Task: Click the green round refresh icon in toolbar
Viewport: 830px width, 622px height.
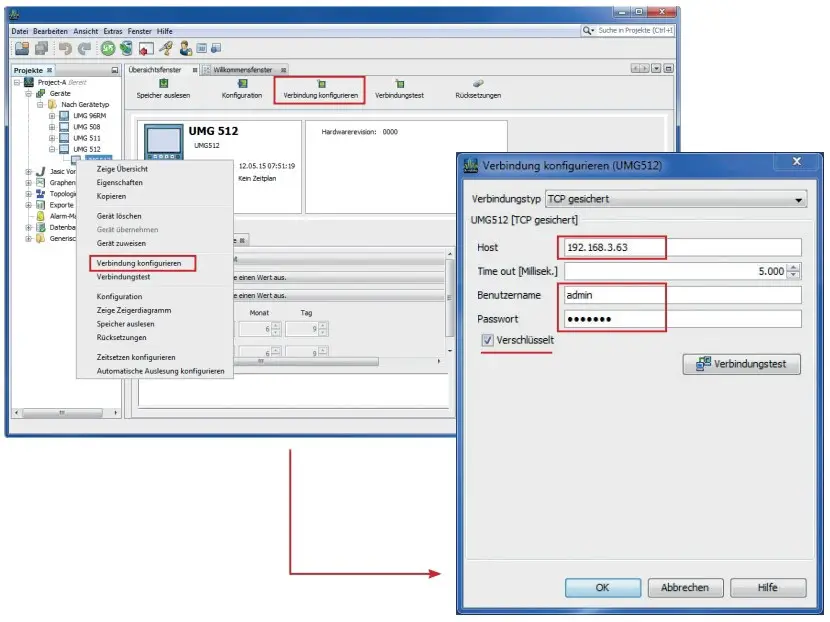Action: [108, 49]
